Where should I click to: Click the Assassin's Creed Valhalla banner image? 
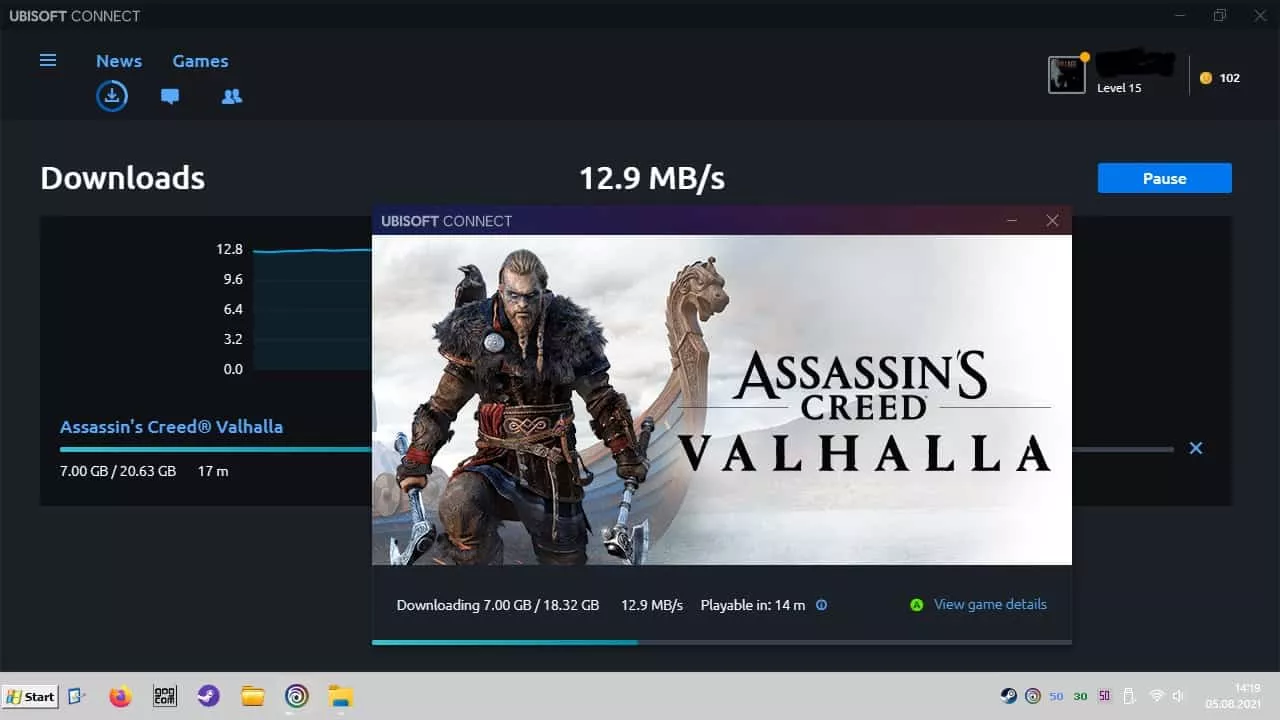tap(722, 400)
